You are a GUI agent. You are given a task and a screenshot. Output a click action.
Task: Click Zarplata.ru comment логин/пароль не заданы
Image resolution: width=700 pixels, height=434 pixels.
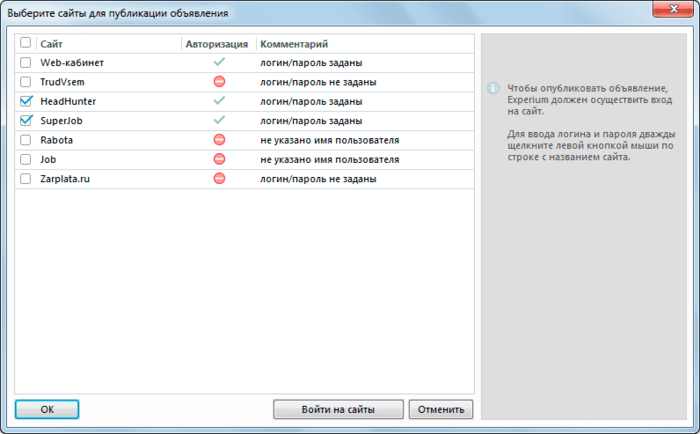tap(318, 179)
